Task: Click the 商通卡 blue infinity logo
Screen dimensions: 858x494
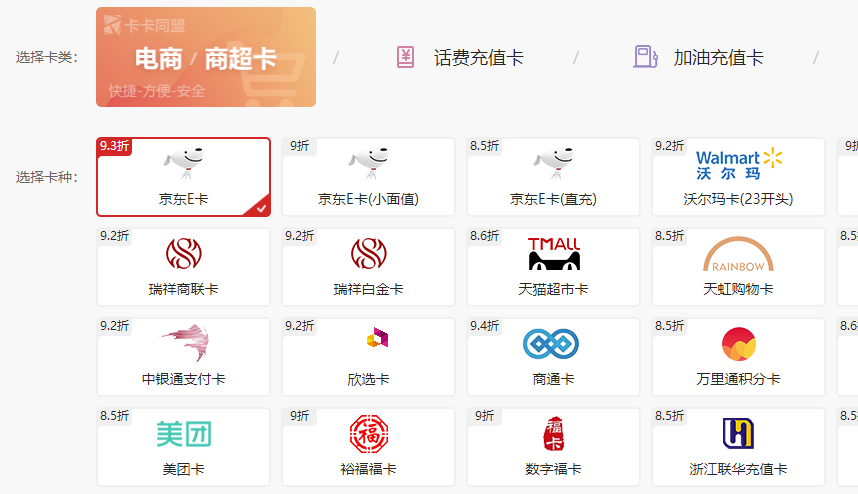Action: [553, 343]
